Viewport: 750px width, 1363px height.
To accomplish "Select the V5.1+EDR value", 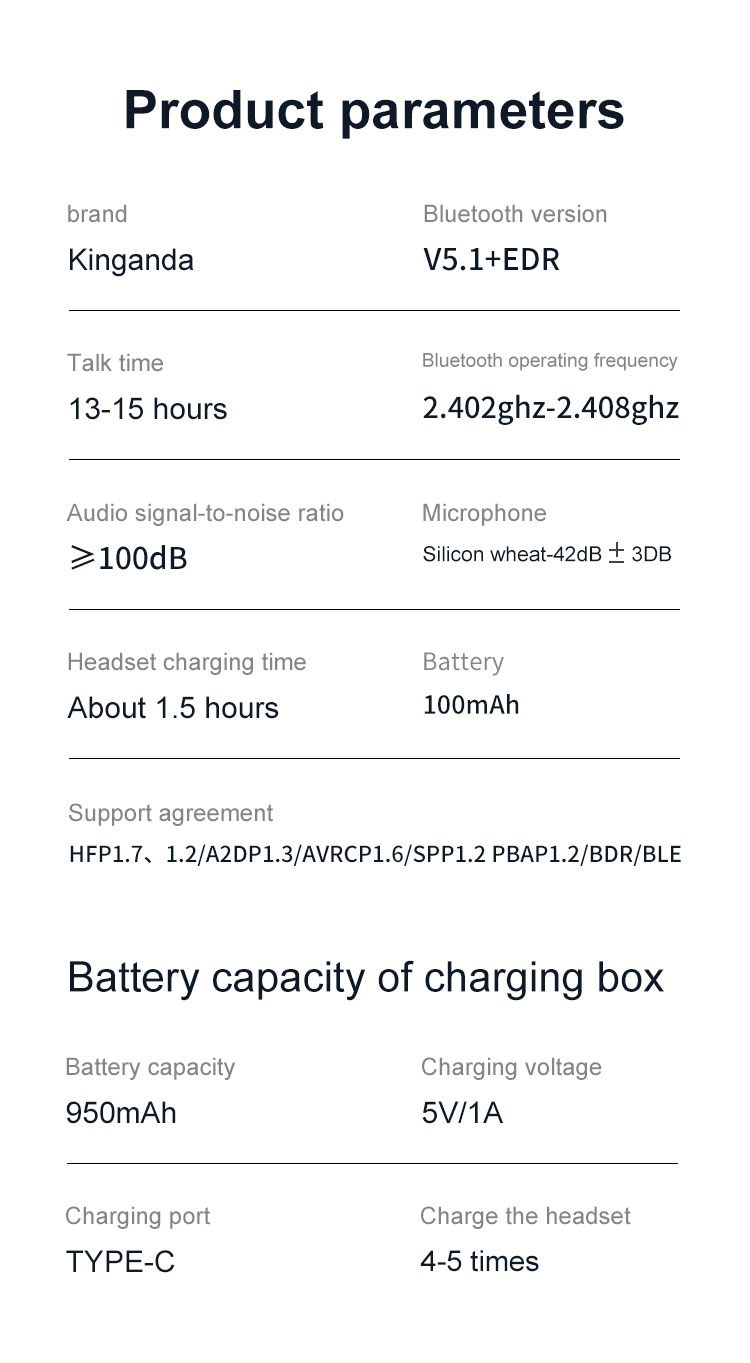I will click(x=491, y=260).
